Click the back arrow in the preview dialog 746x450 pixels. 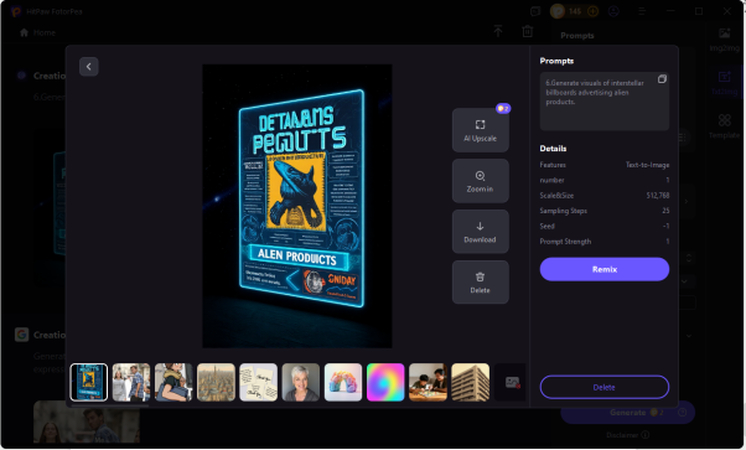[89, 66]
